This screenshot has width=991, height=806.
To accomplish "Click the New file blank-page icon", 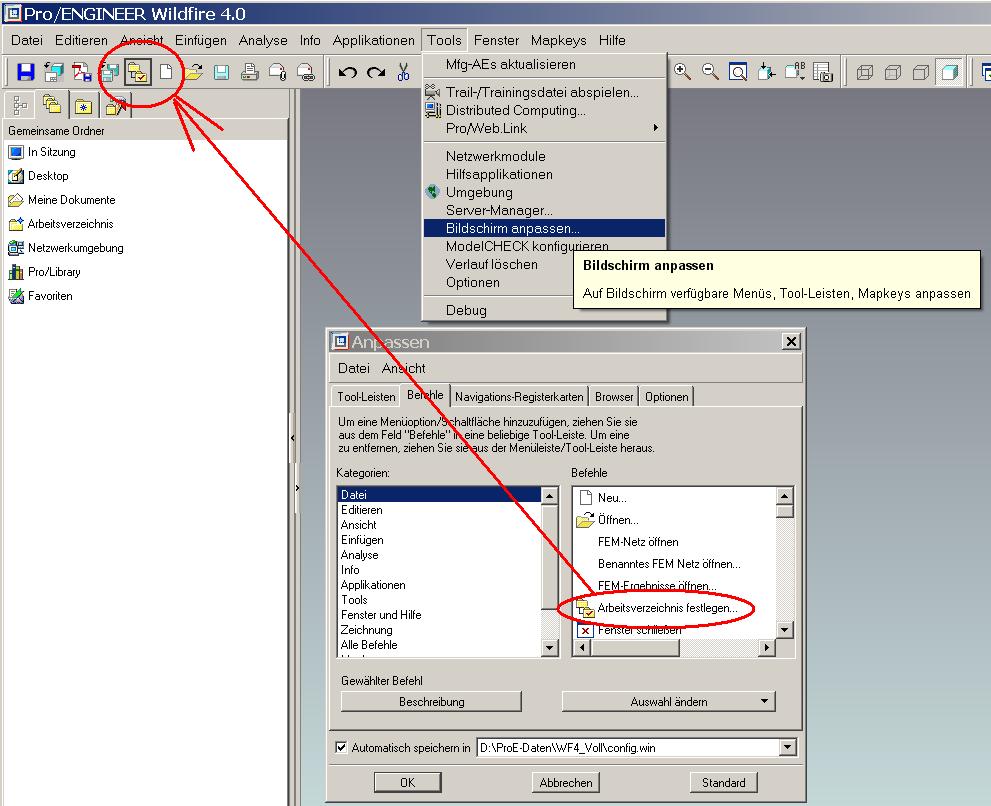I will point(166,72).
